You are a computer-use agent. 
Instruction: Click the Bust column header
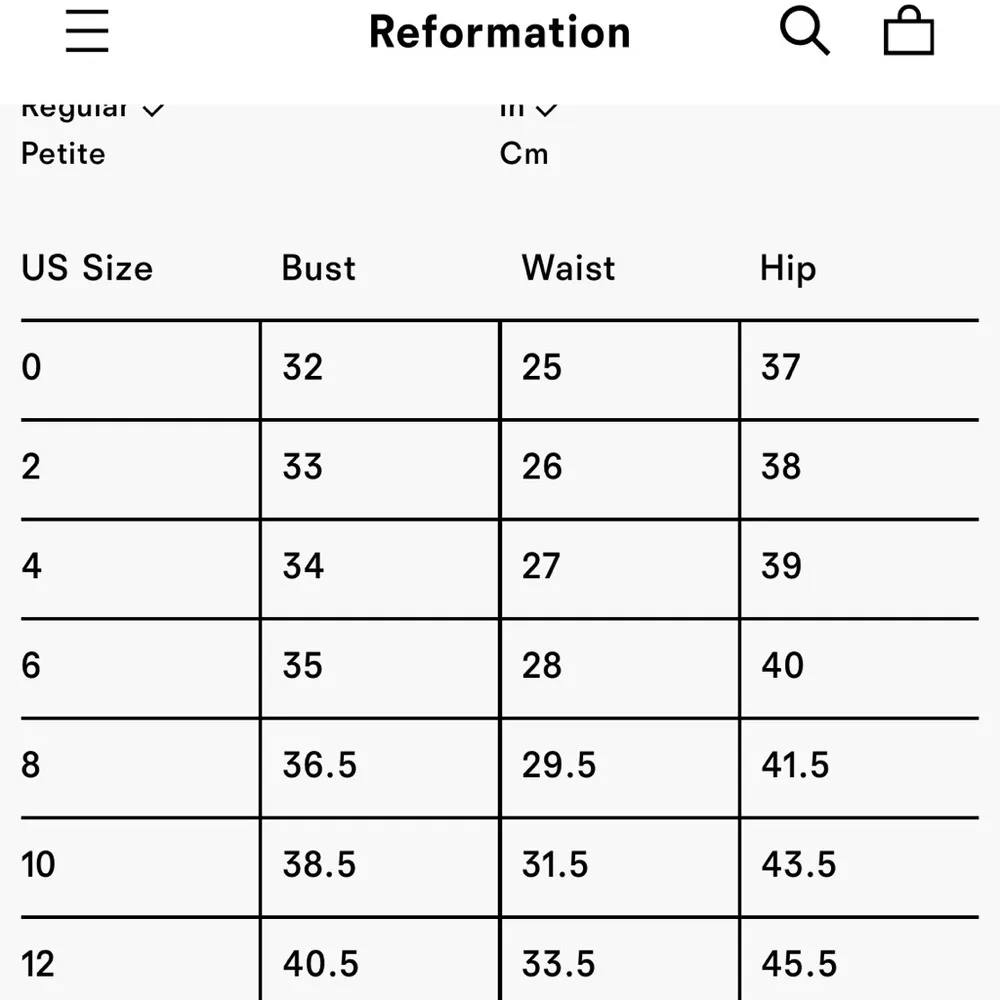coord(318,268)
